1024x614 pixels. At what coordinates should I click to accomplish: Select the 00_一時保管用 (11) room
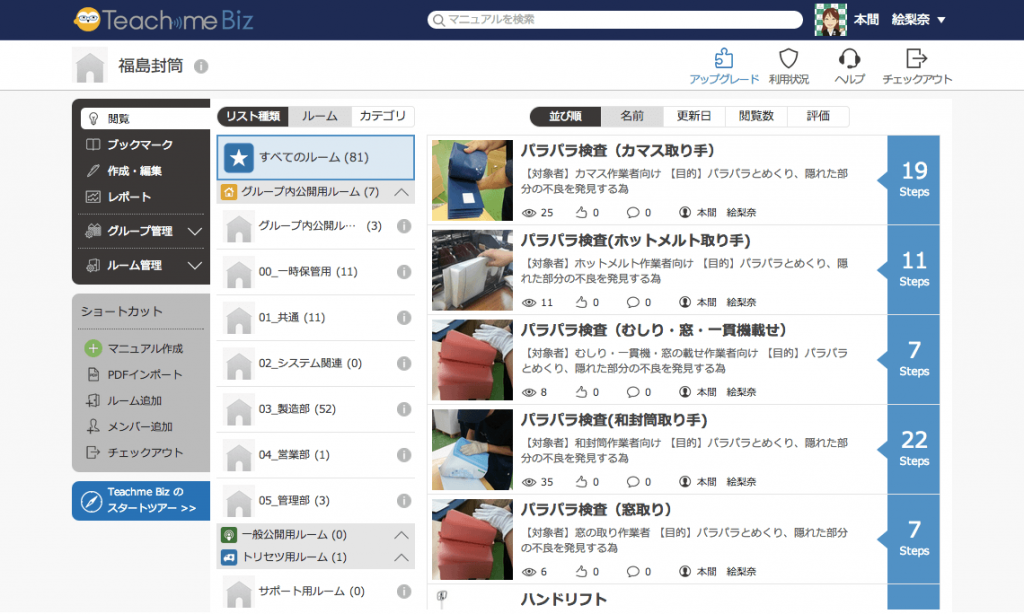(308, 272)
